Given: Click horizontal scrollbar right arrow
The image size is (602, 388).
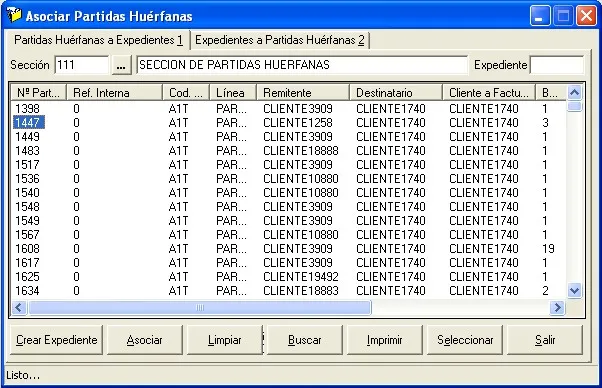Looking at the screenshot, I should (557, 307).
